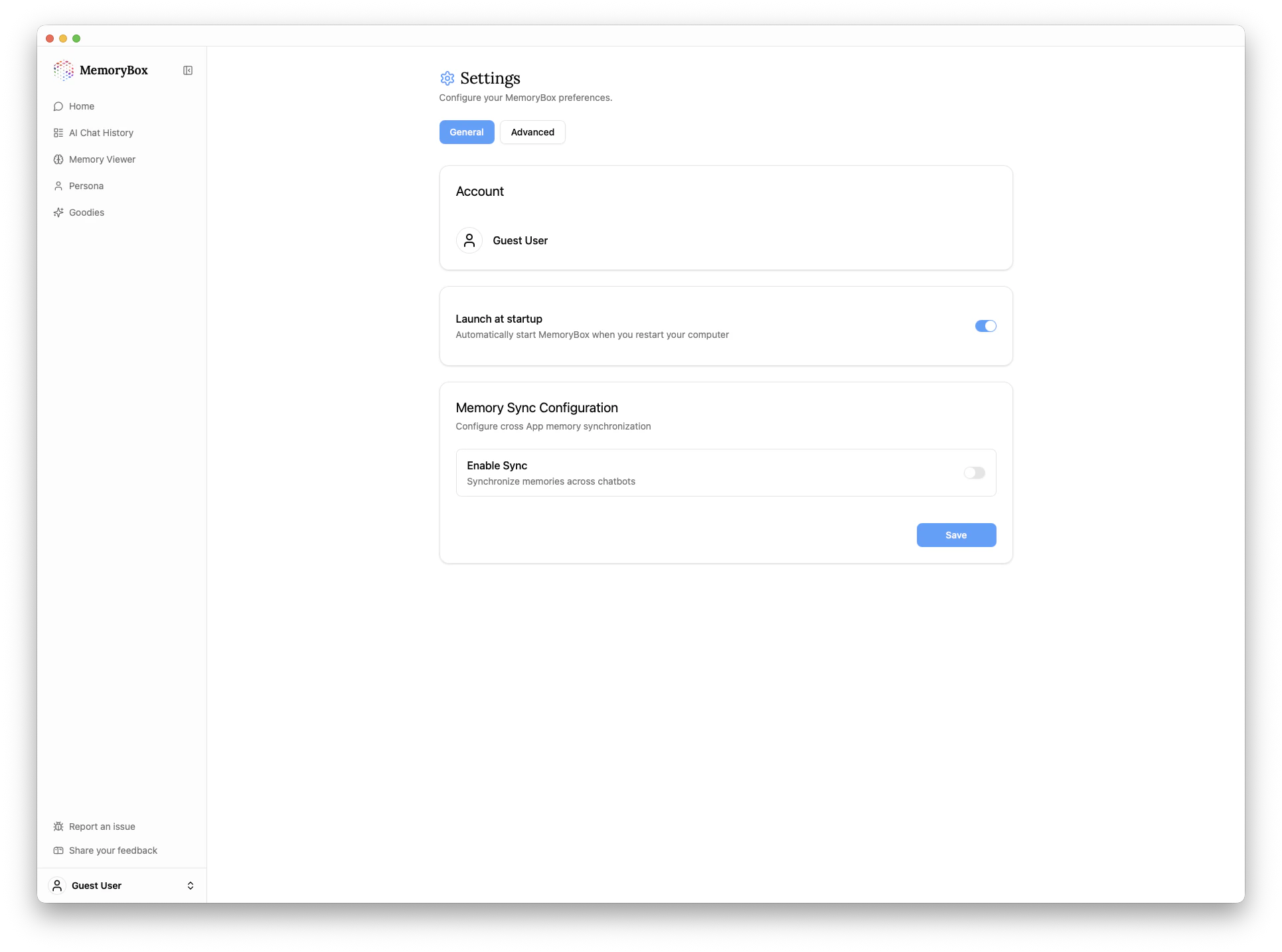Enable Sync for chatbot memories
Screen dimensions: 1282x952
(974, 473)
